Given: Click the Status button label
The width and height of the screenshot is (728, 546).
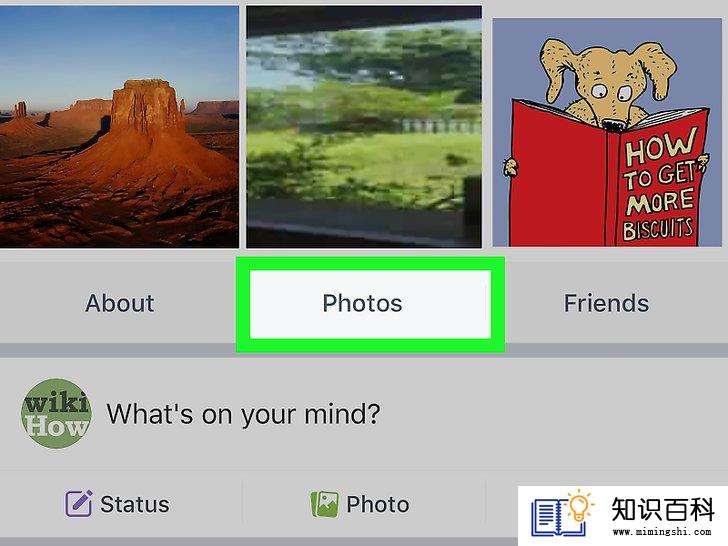Looking at the screenshot, I should click(x=135, y=504).
